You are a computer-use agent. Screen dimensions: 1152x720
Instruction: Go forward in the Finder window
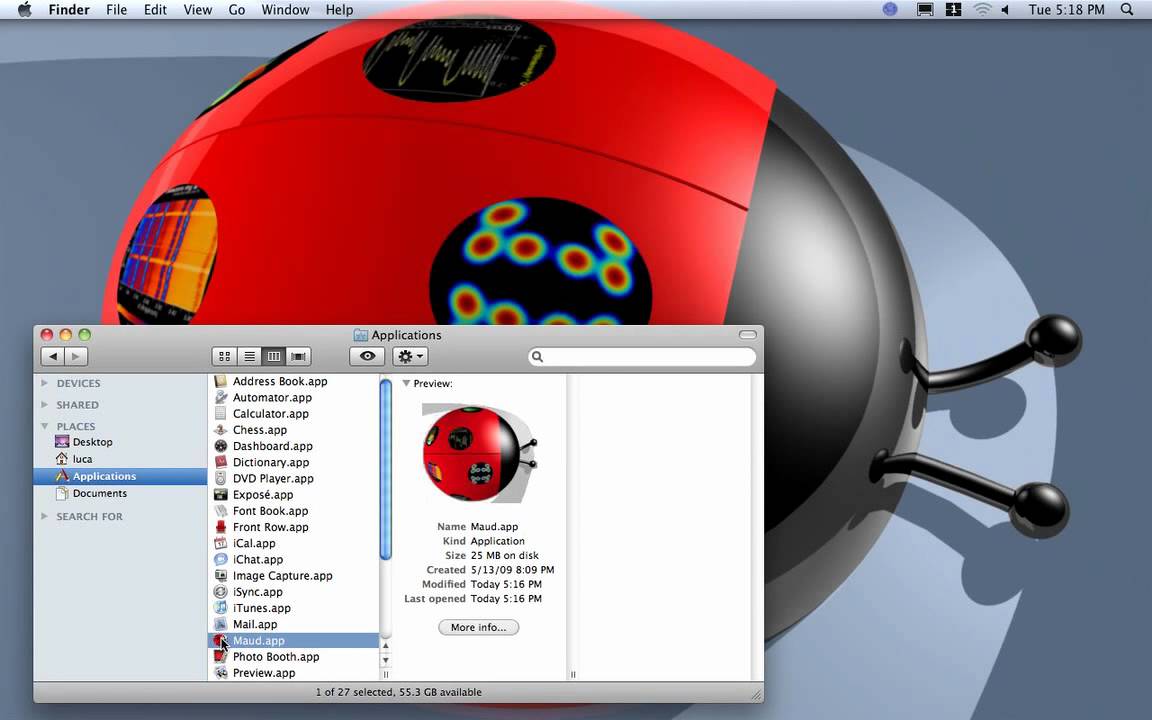pos(76,356)
